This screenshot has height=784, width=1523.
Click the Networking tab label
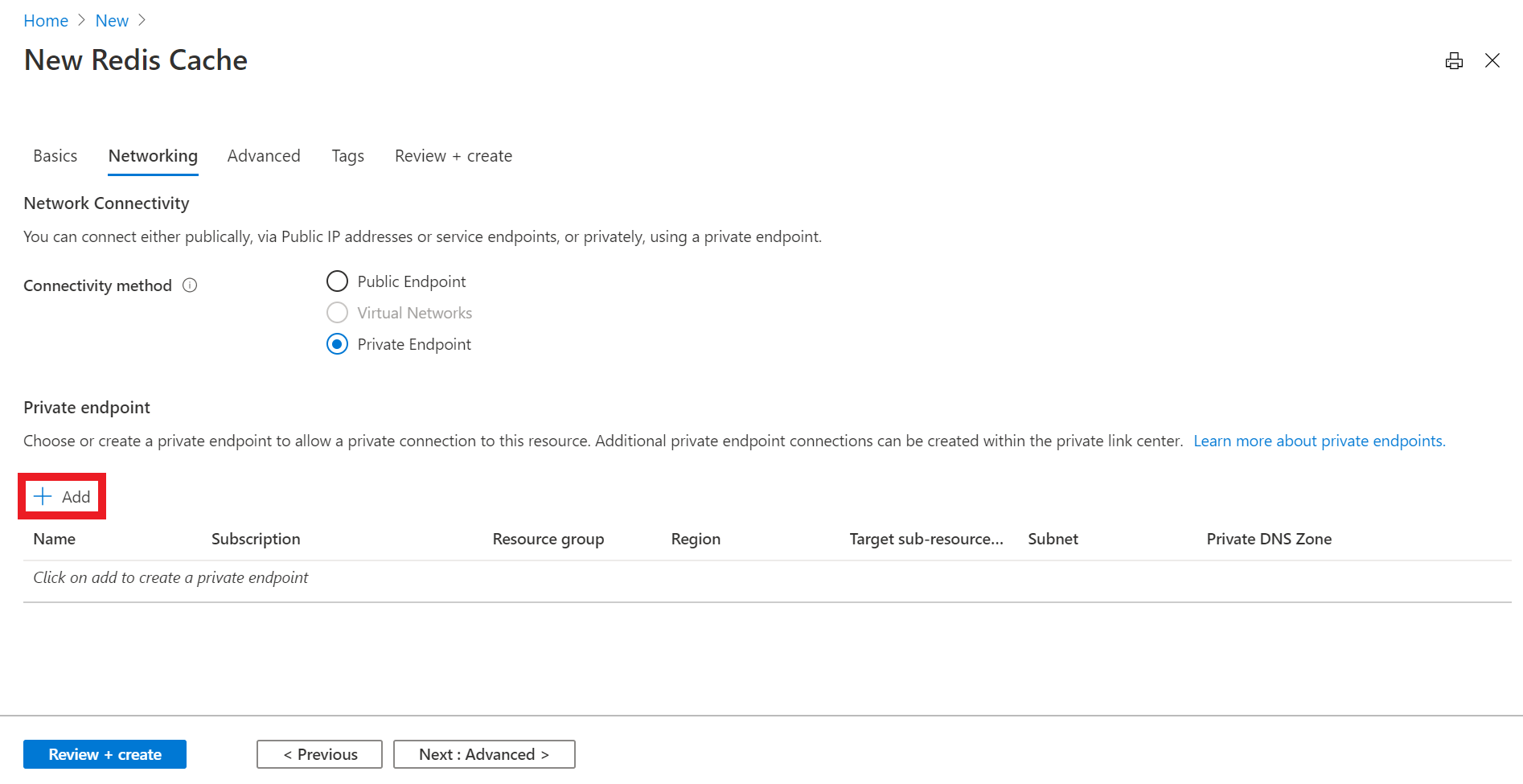tap(153, 155)
